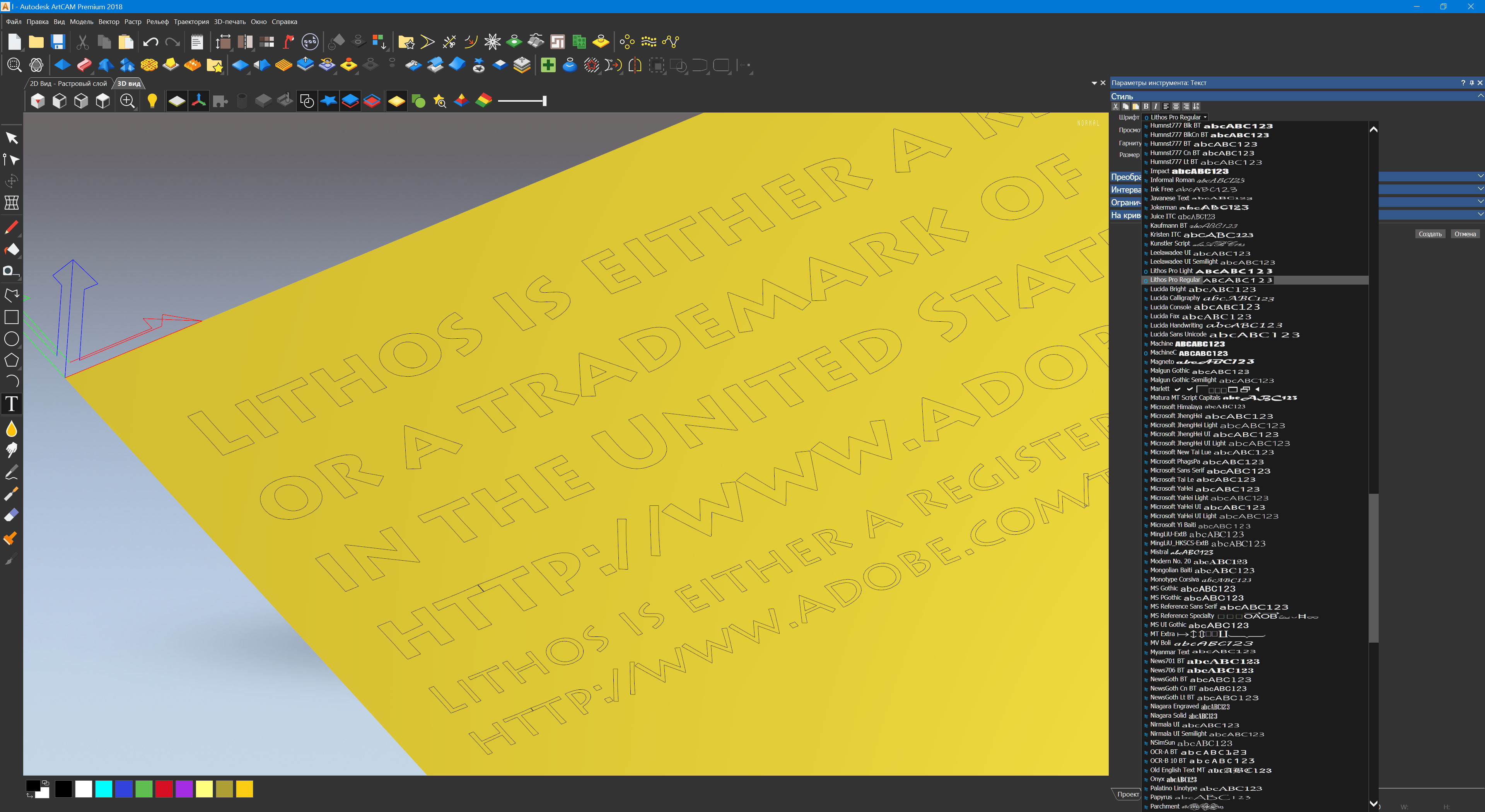The width and height of the screenshot is (1485, 812).
Task: Click font list scroll down arrow
Action: 1373,803
